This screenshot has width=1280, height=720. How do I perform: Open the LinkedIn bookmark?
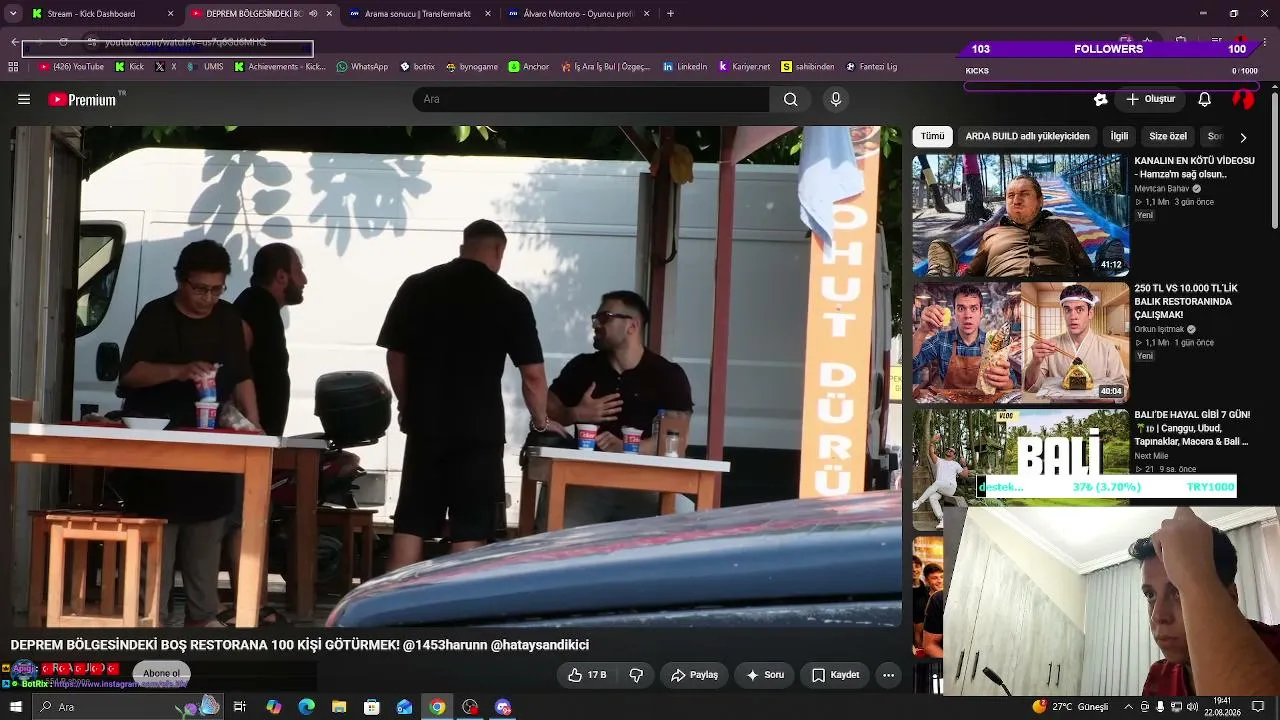(685, 67)
